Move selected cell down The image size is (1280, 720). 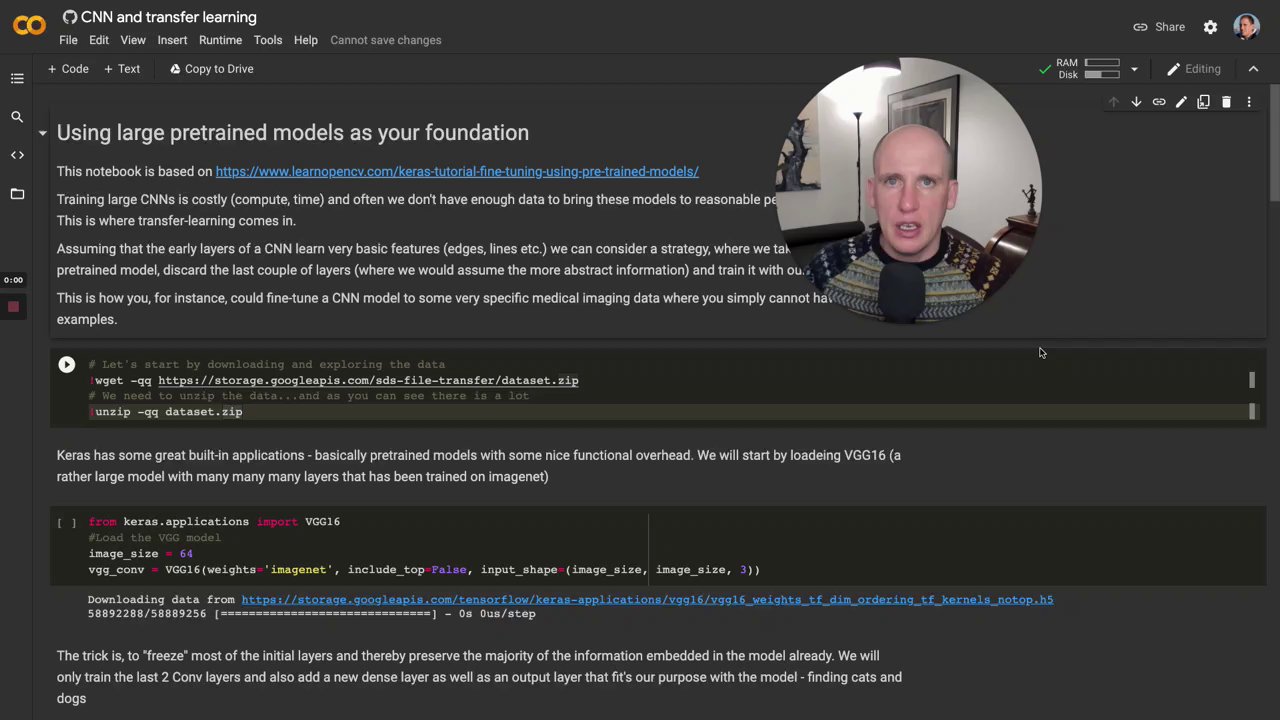click(1136, 102)
